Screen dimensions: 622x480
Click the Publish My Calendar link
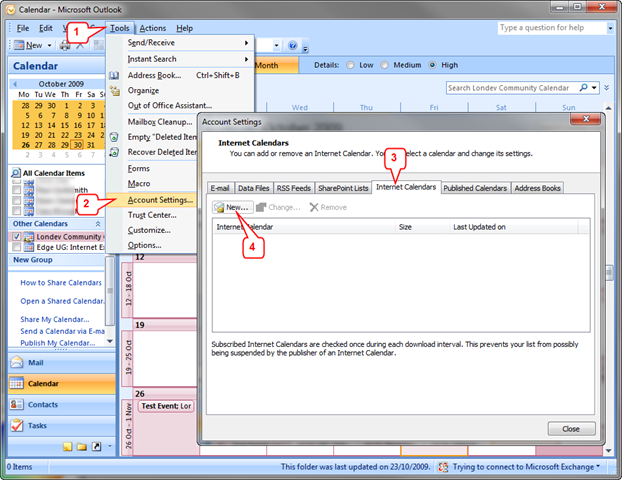pyautogui.click(x=58, y=343)
